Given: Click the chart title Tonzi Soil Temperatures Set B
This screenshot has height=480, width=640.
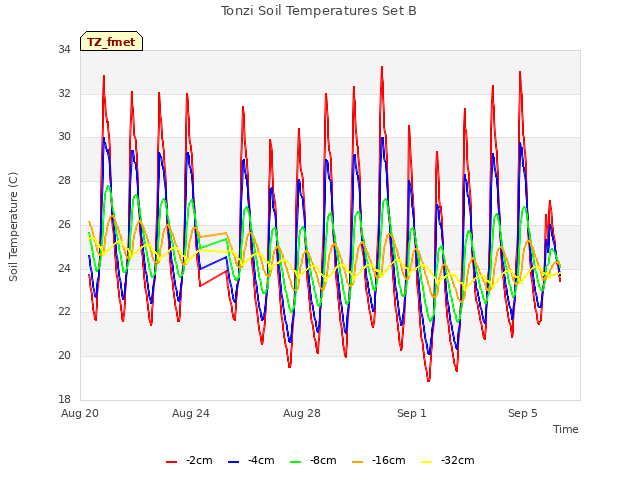Looking at the screenshot, I should pos(319,11).
